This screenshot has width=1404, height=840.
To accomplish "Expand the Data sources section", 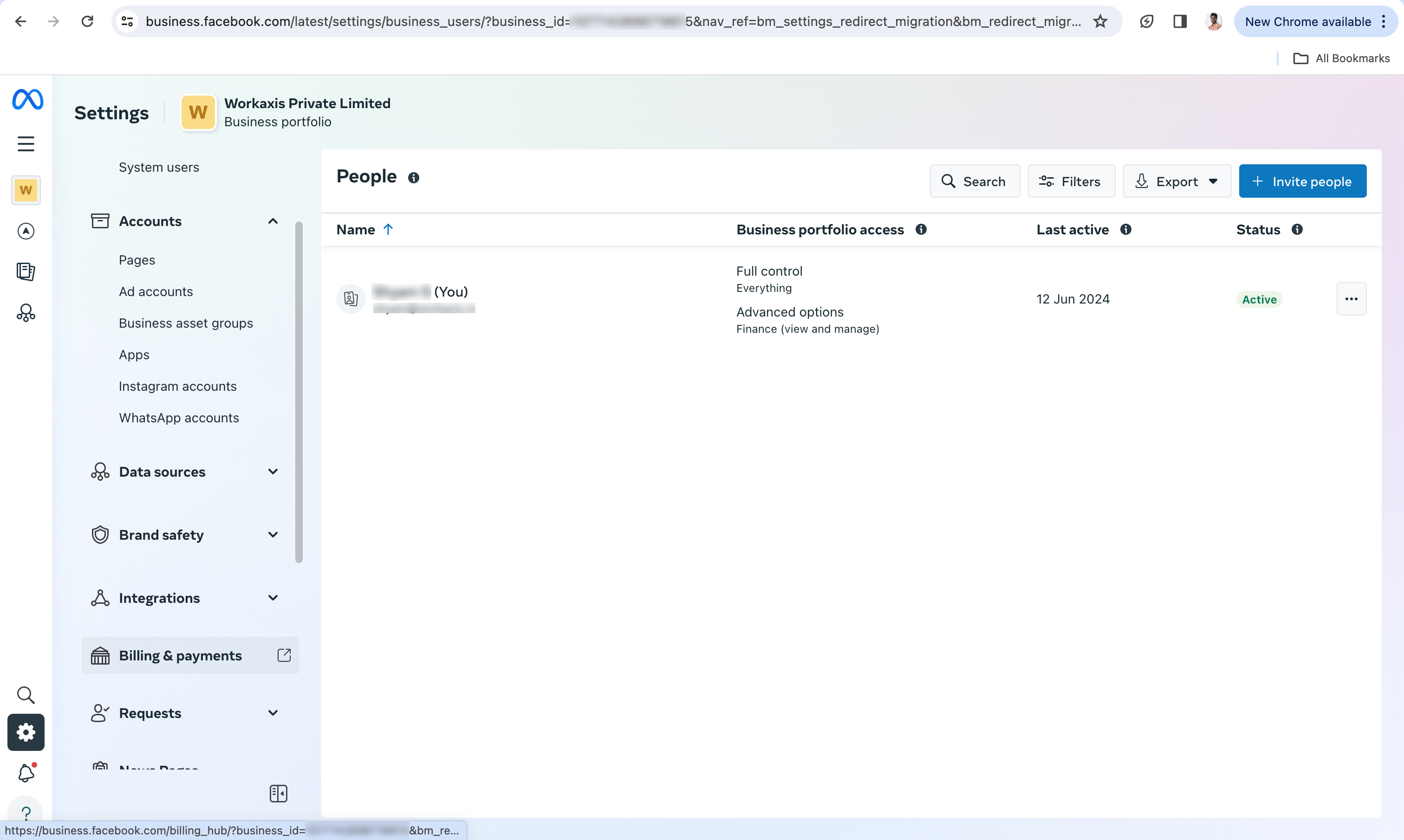I will tap(273, 472).
